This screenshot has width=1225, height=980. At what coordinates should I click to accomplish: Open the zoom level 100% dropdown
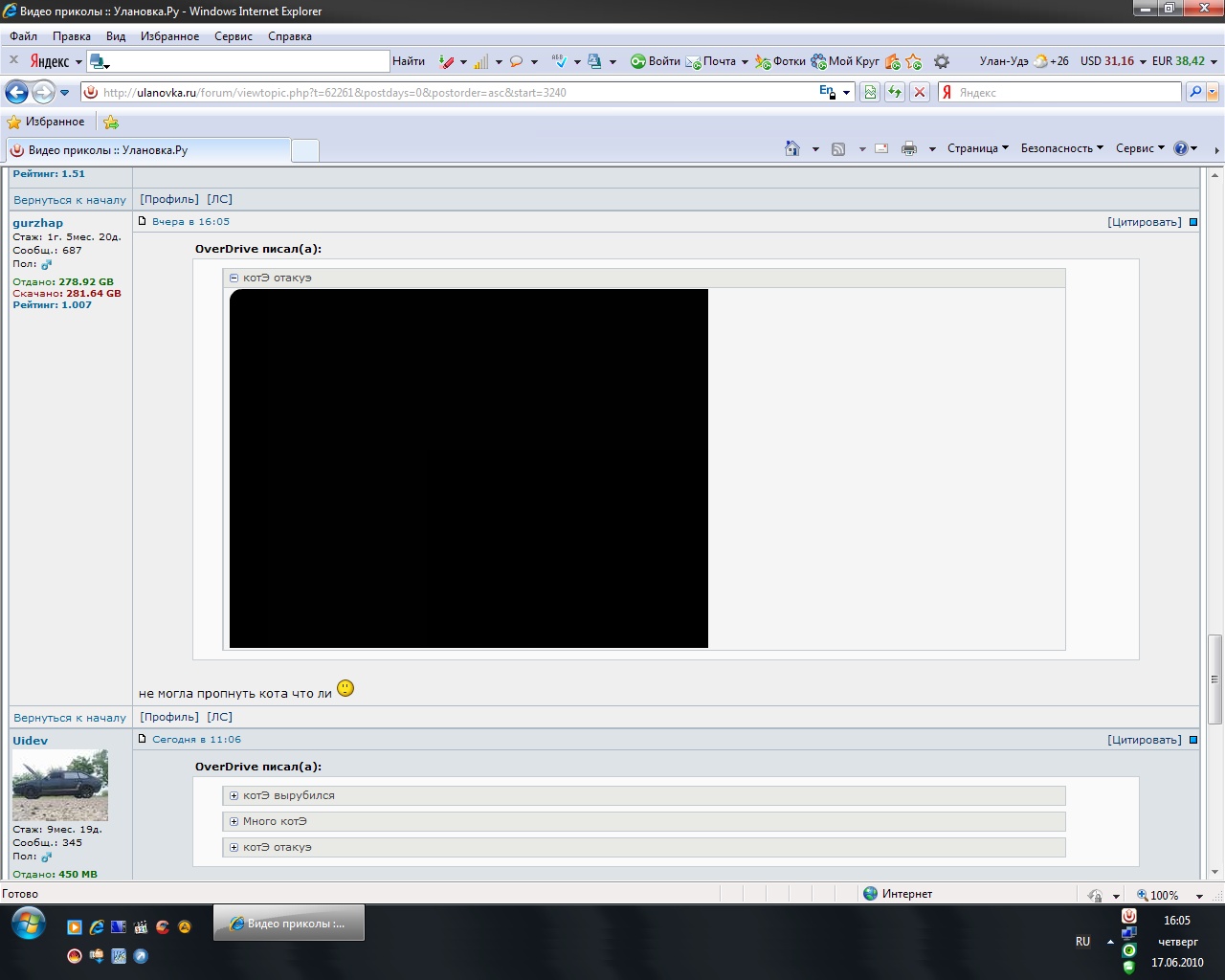[x=1199, y=896]
